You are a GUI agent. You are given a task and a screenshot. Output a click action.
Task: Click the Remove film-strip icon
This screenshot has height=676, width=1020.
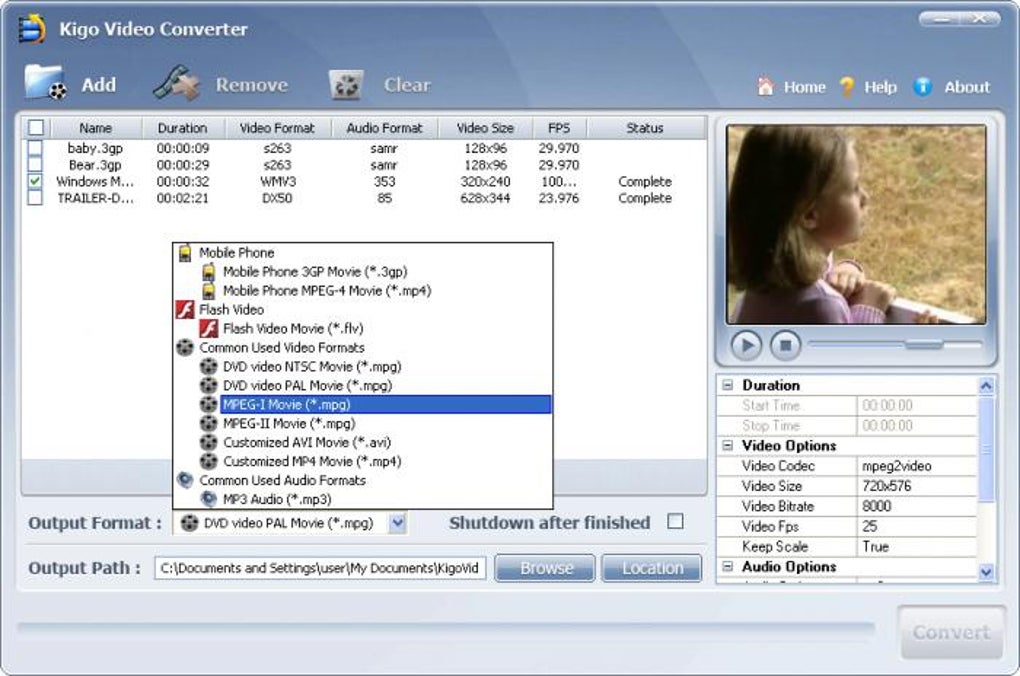click(x=176, y=83)
